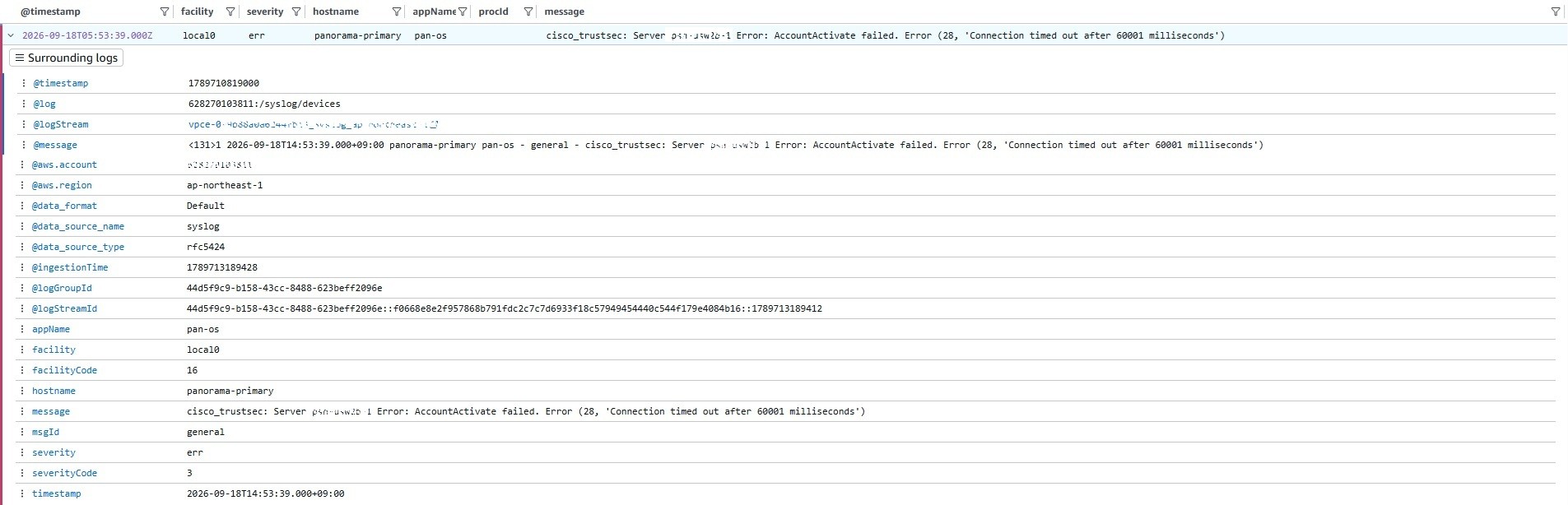The height and width of the screenshot is (505, 1568).
Task: Open actions menu for @log field
Action: (24, 104)
